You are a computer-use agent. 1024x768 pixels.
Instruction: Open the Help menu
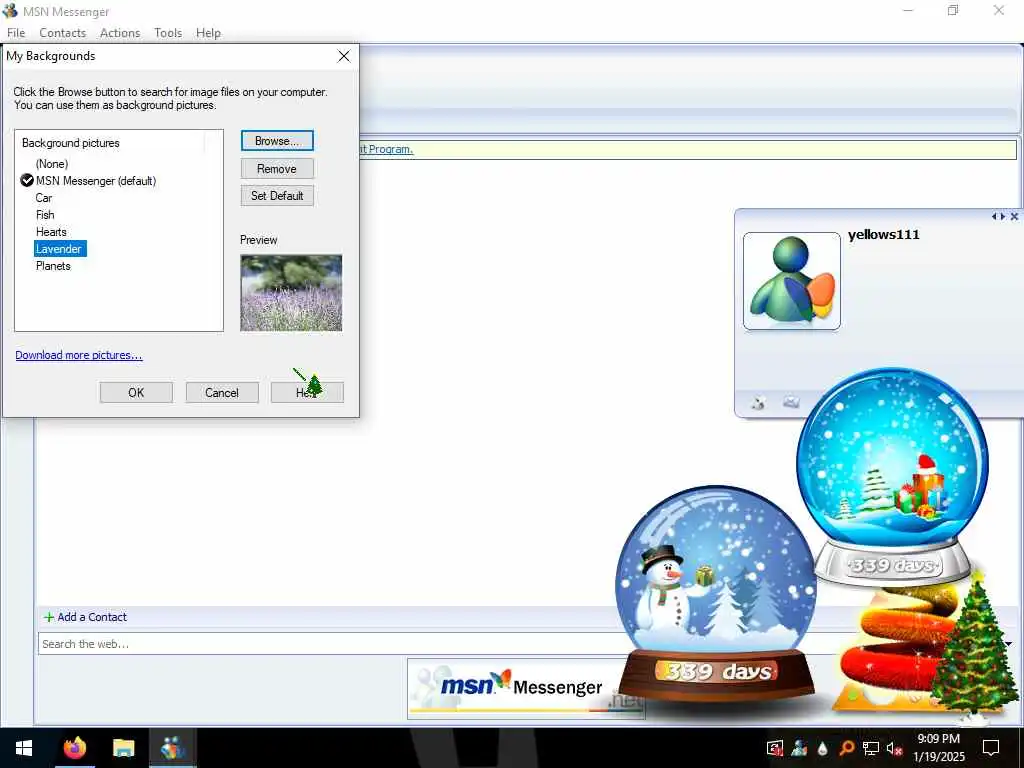pyautogui.click(x=208, y=33)
